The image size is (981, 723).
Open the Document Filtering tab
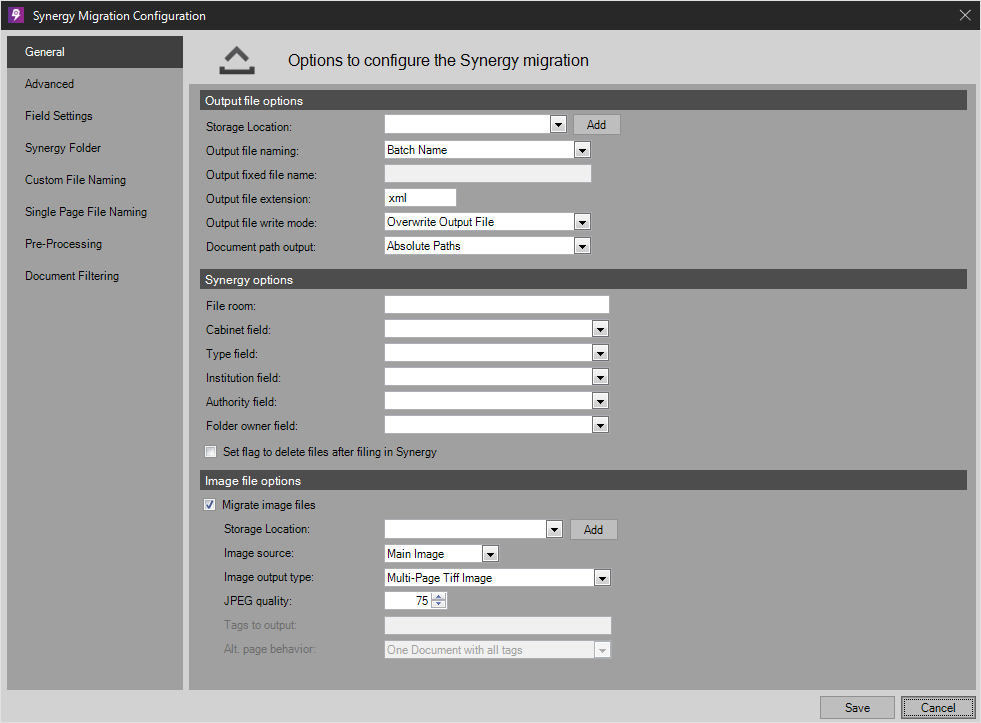[x=95, y=275]
